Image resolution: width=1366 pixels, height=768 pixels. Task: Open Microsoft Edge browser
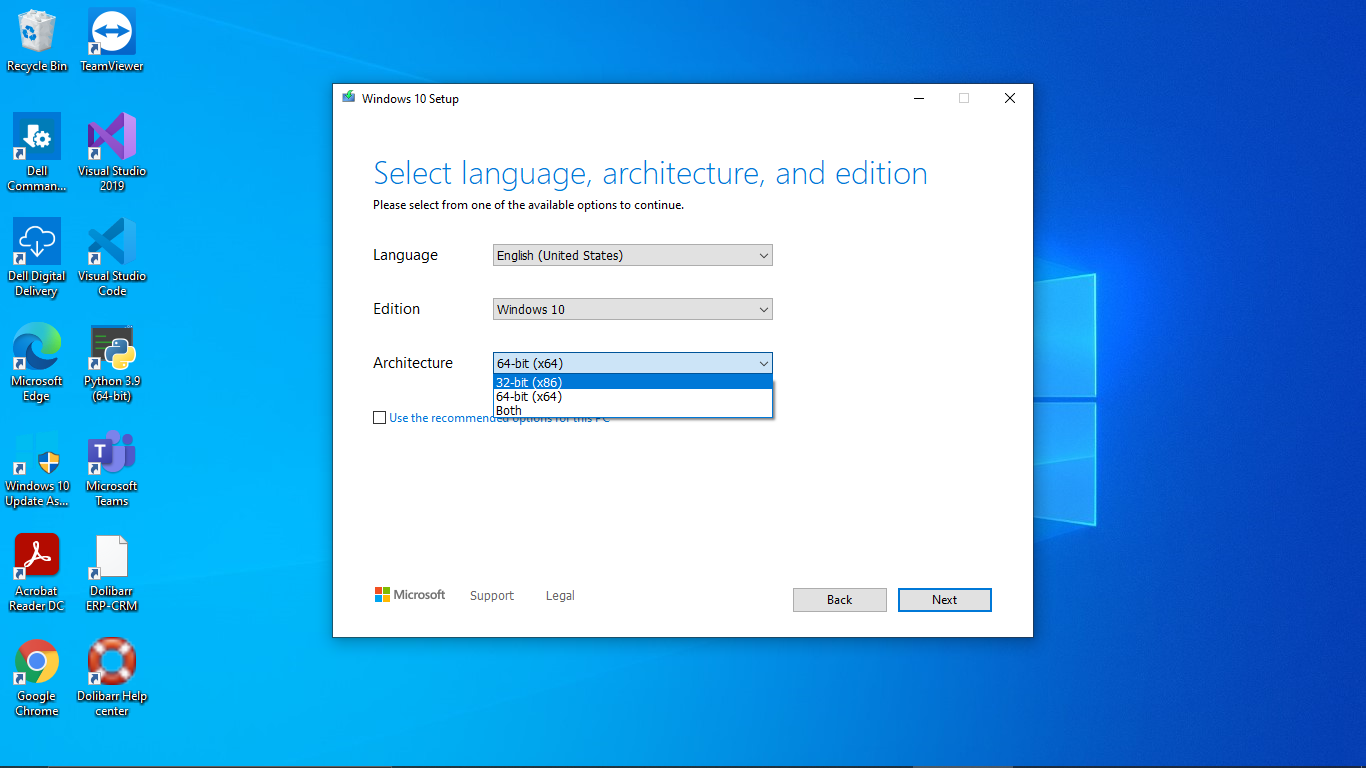click(x=37, y=347)
